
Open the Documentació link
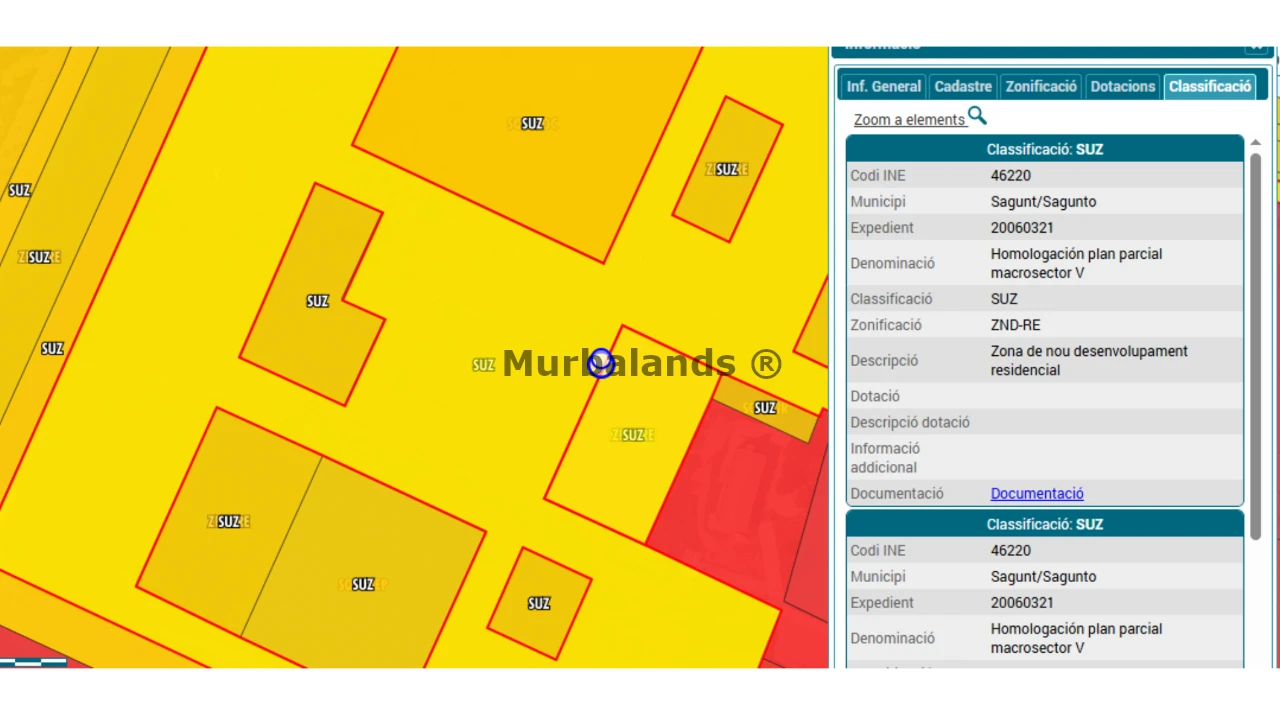pyautogui.click(x=1037, y=493)
